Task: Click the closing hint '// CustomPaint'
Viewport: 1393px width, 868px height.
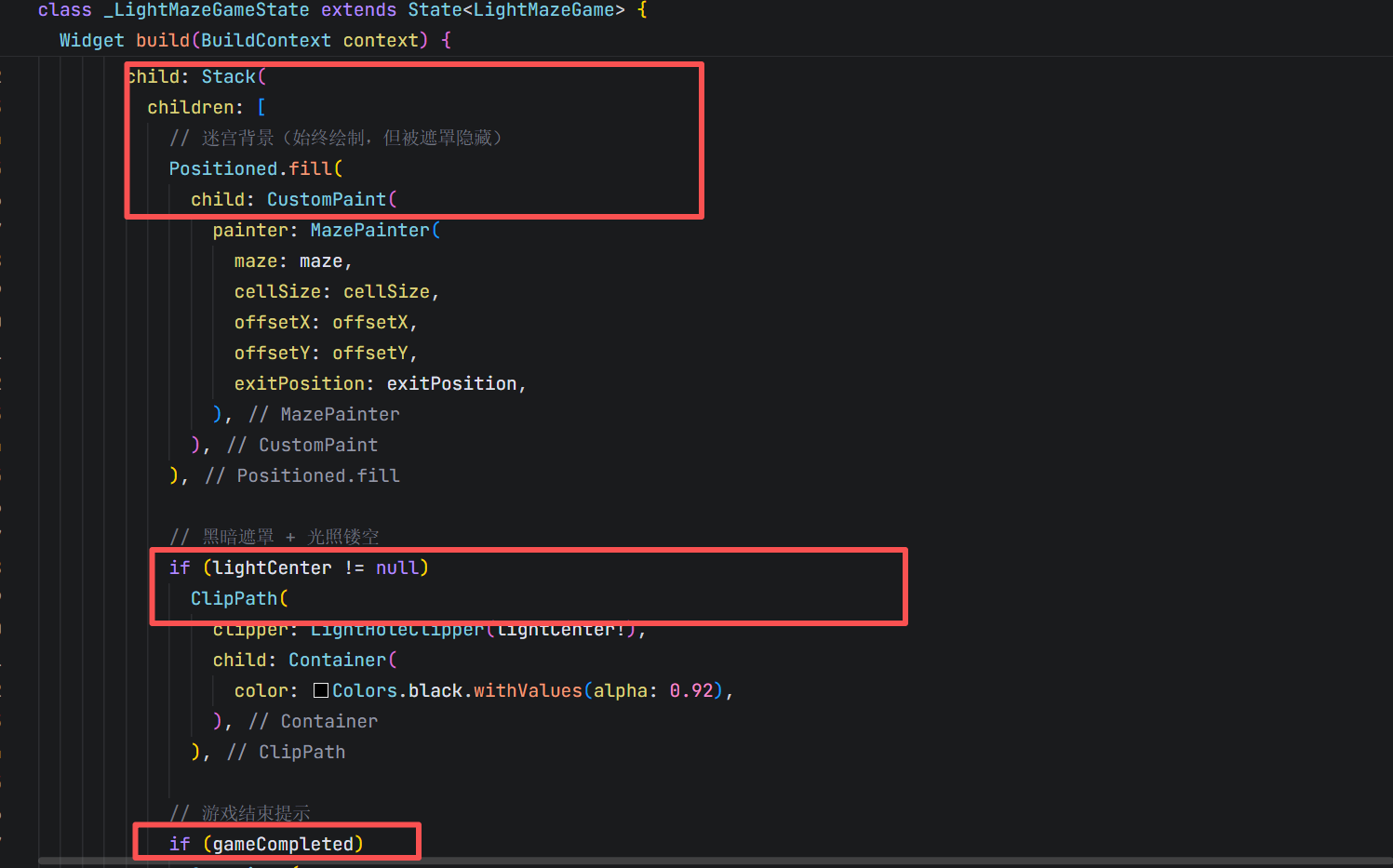Action: (x=302, y=446)
